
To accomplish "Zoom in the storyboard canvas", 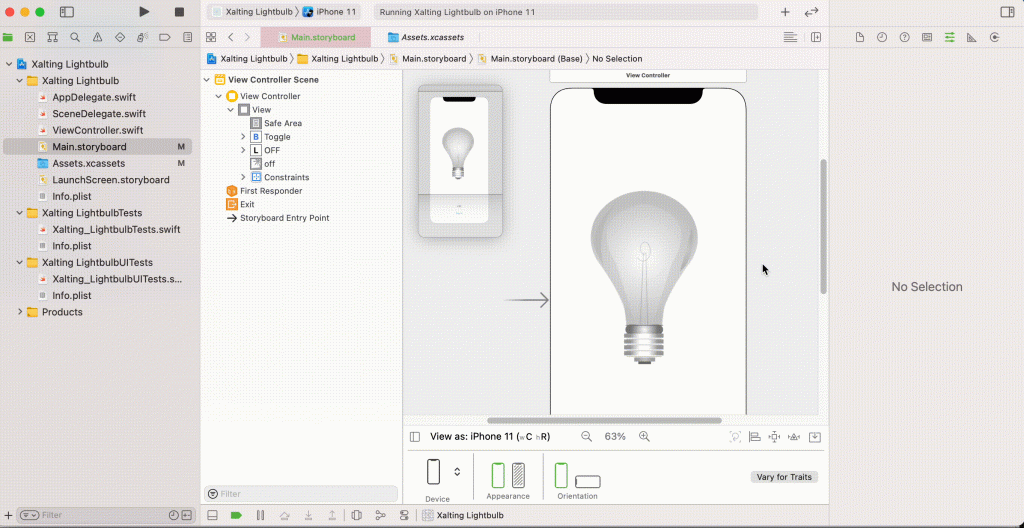I will 644,437.
